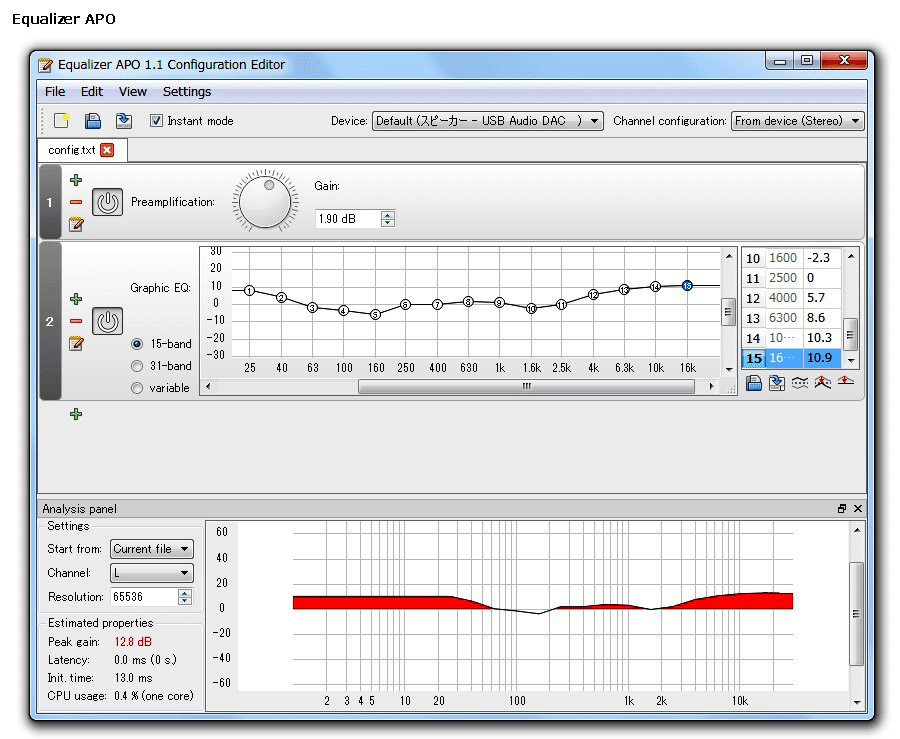This screenshot has width=900, height=739.
Task: Click the band table scrollbar down arrow
Action: point(851,360)
